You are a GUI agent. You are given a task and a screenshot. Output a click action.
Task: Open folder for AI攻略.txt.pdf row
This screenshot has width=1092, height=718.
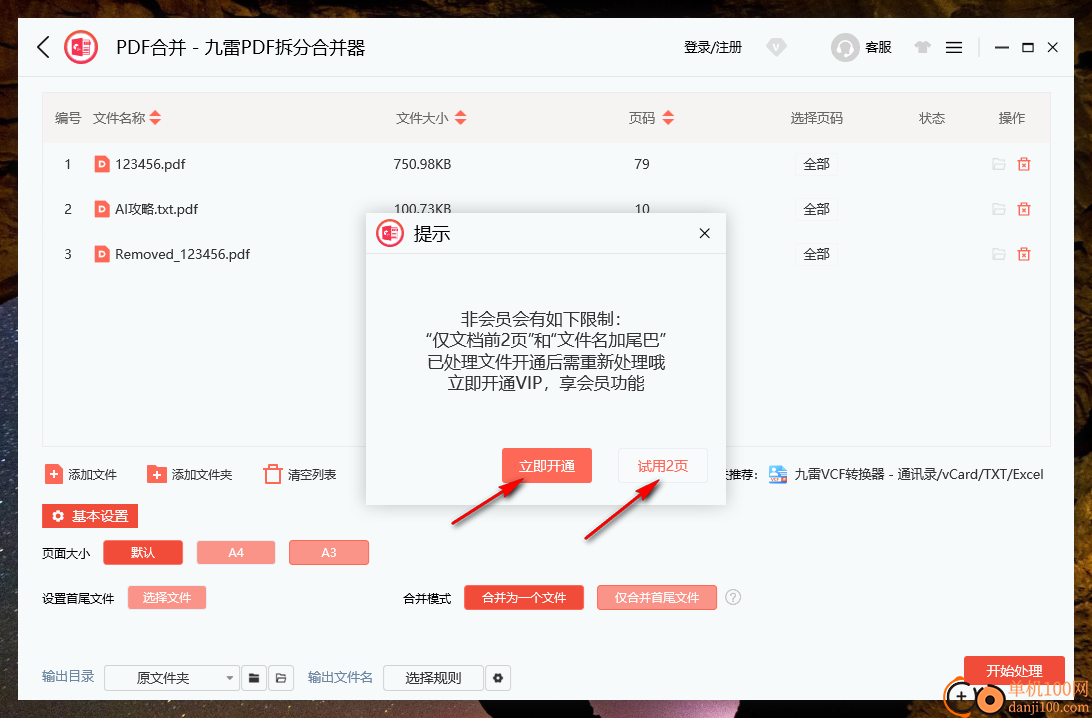tap(999, 209)
